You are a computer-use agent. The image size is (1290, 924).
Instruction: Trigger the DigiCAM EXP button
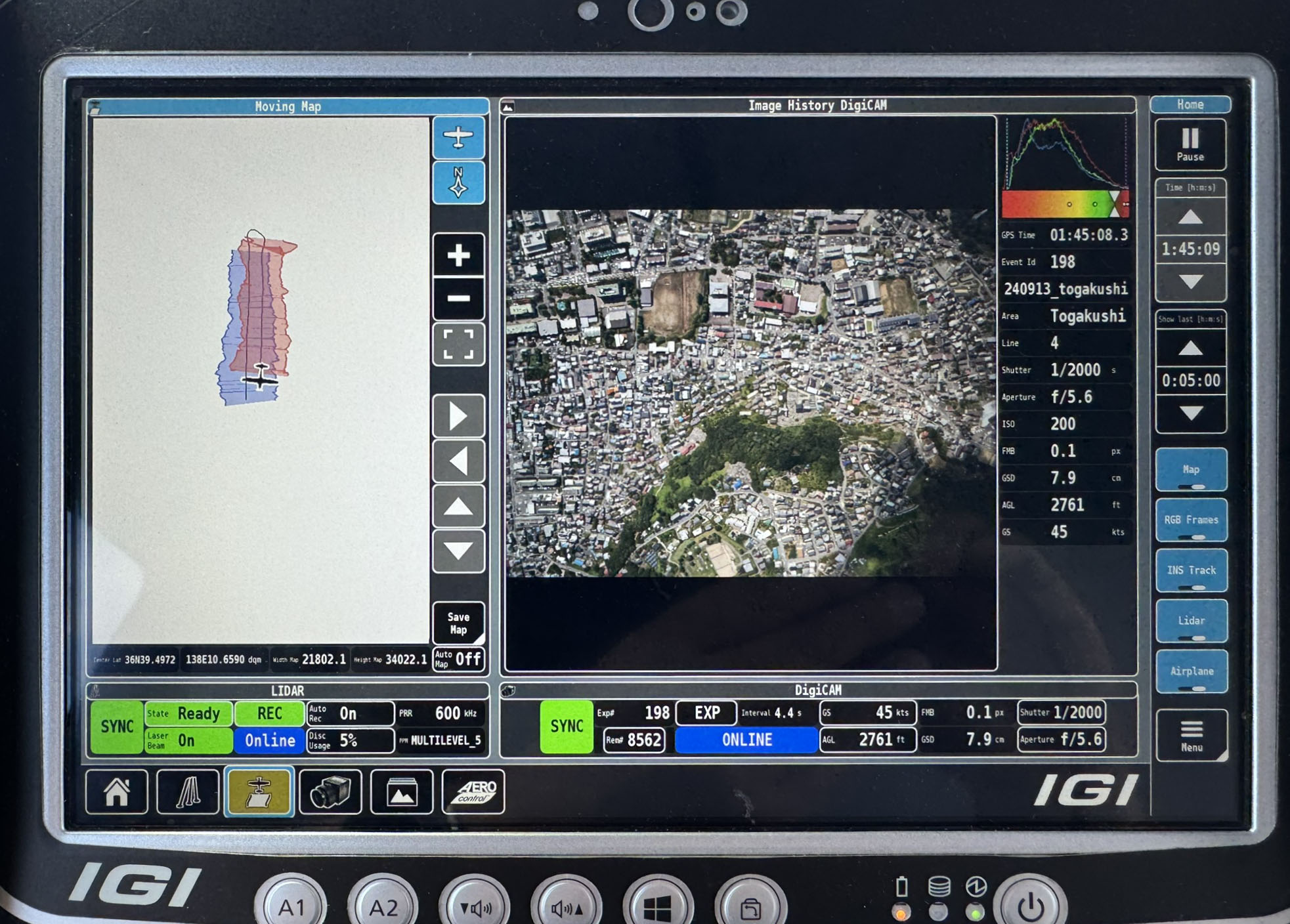707,713
